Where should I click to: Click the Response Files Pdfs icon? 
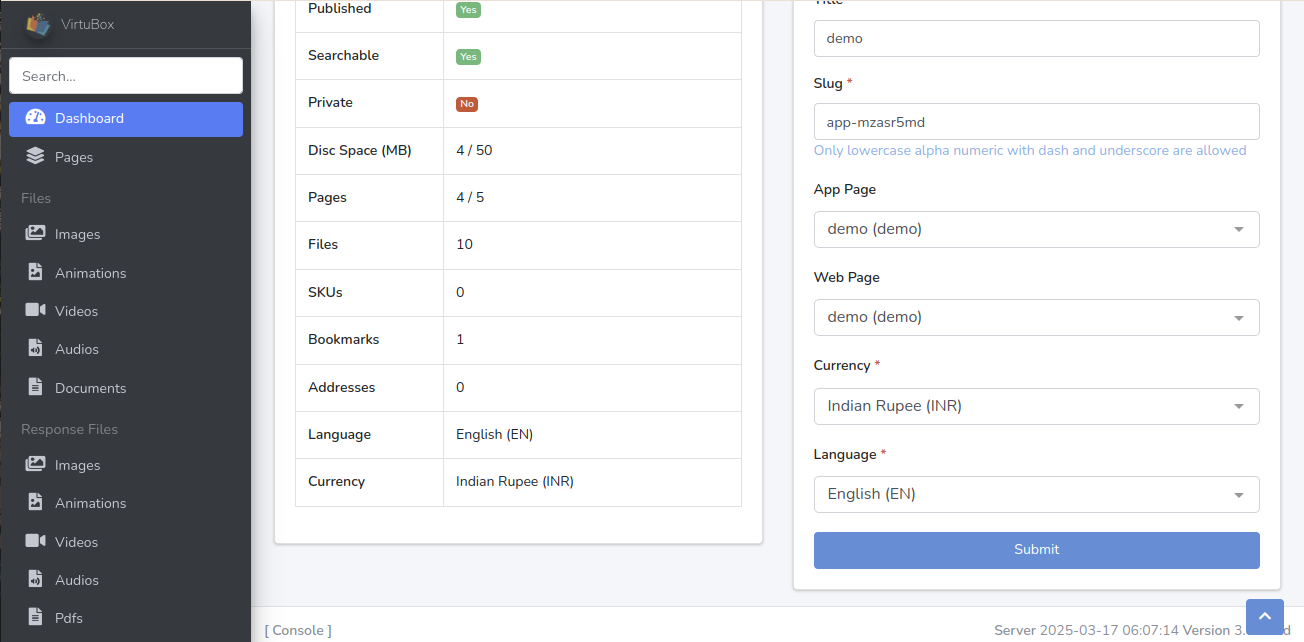36,617
